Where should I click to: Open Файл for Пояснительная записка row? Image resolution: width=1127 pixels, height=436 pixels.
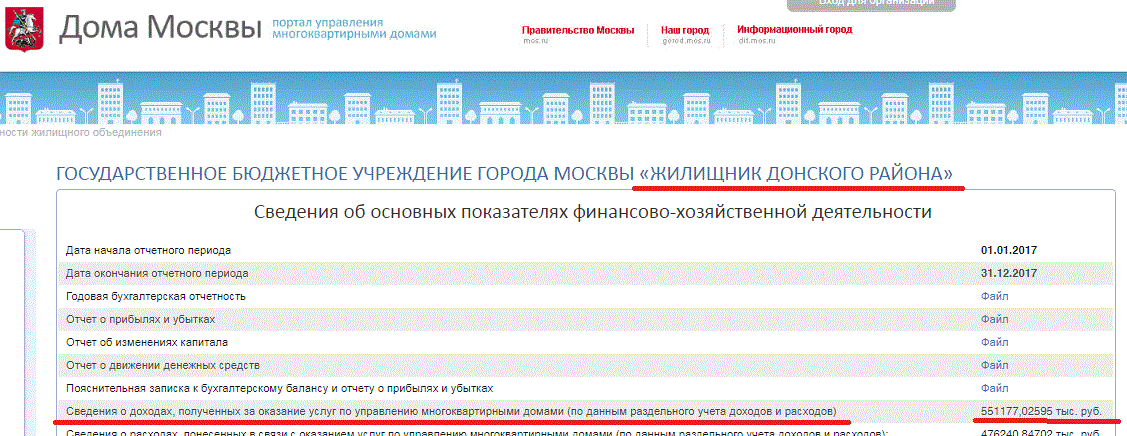tap(995, 388)
